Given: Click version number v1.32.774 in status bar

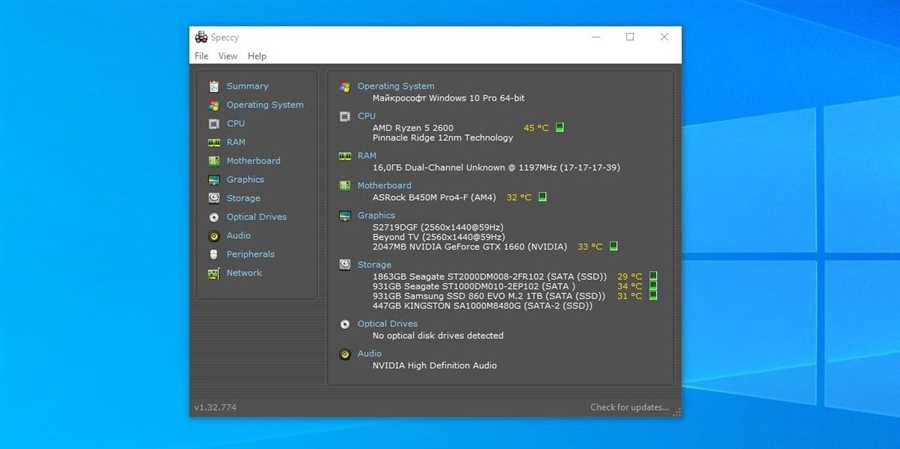Looking at the screenshot, I should click(215, 407).
